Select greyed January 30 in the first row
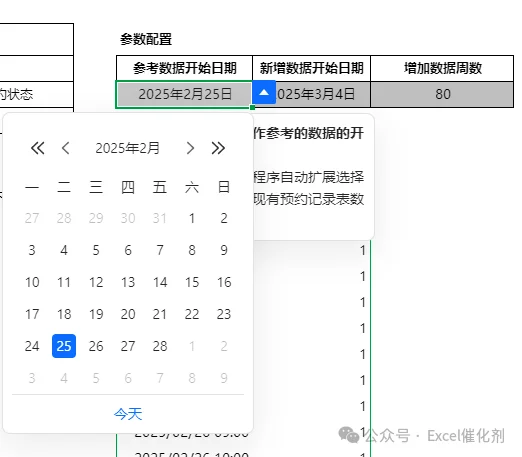 [x=128, y=218]
